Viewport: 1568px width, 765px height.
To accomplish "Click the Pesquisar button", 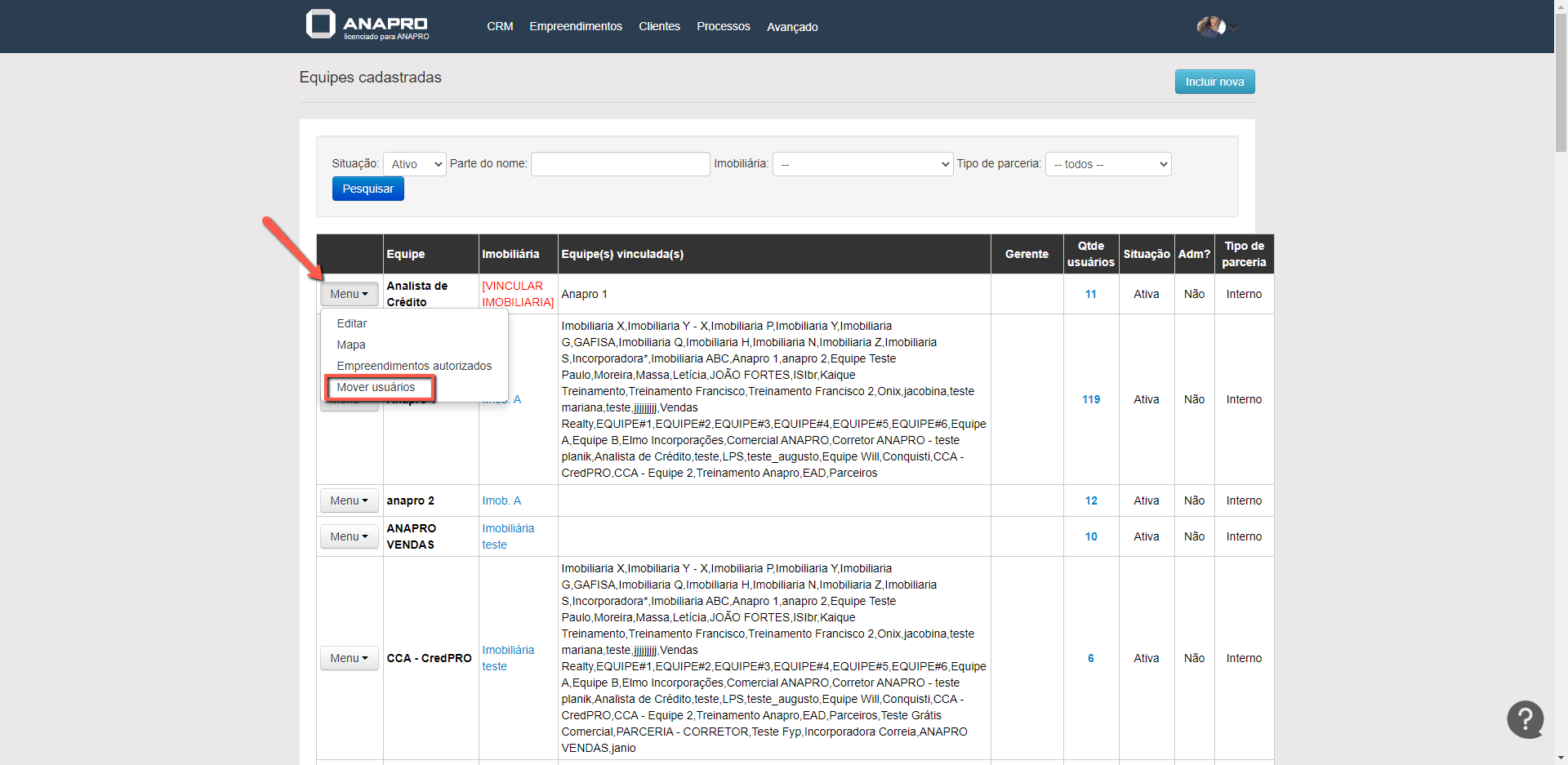I will 367,189.
